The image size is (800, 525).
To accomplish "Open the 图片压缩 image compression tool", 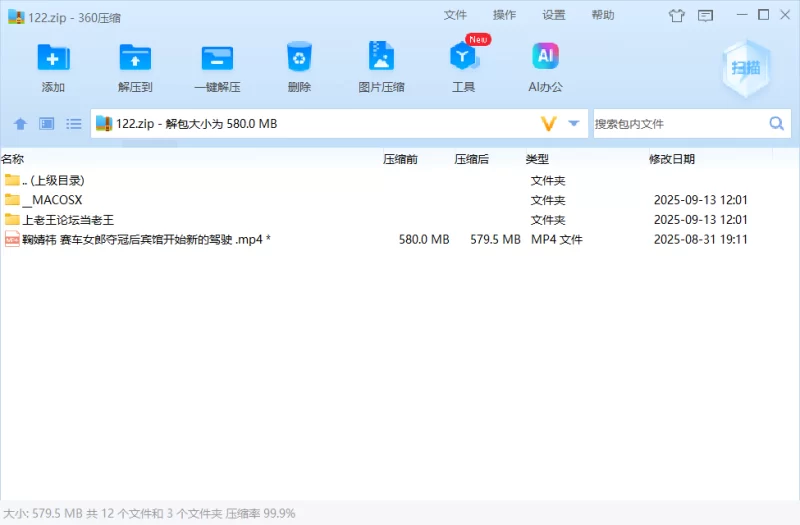I will pos(381,56).
